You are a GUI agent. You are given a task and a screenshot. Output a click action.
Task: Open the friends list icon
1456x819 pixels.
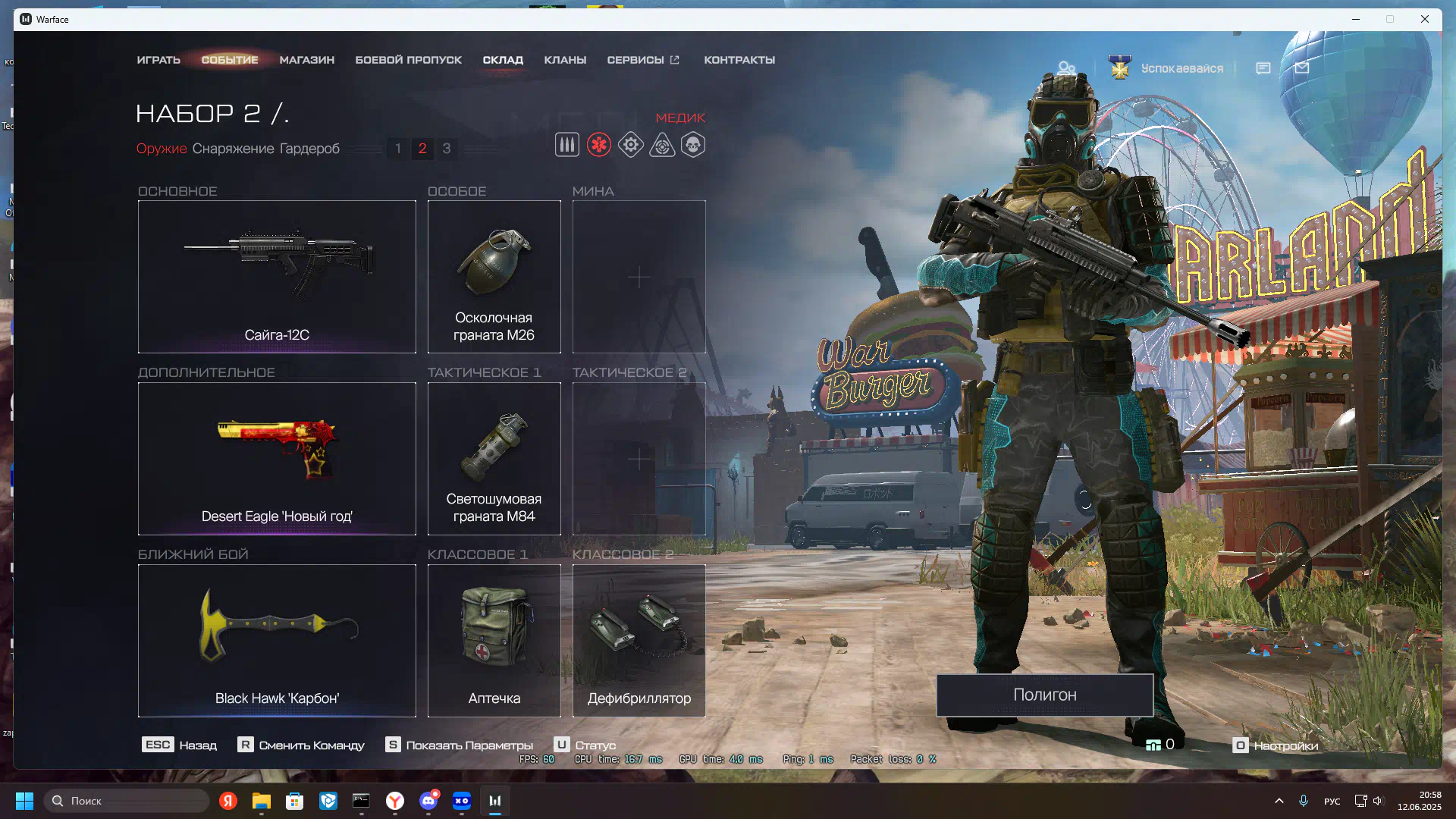[x=1066, y=68]
